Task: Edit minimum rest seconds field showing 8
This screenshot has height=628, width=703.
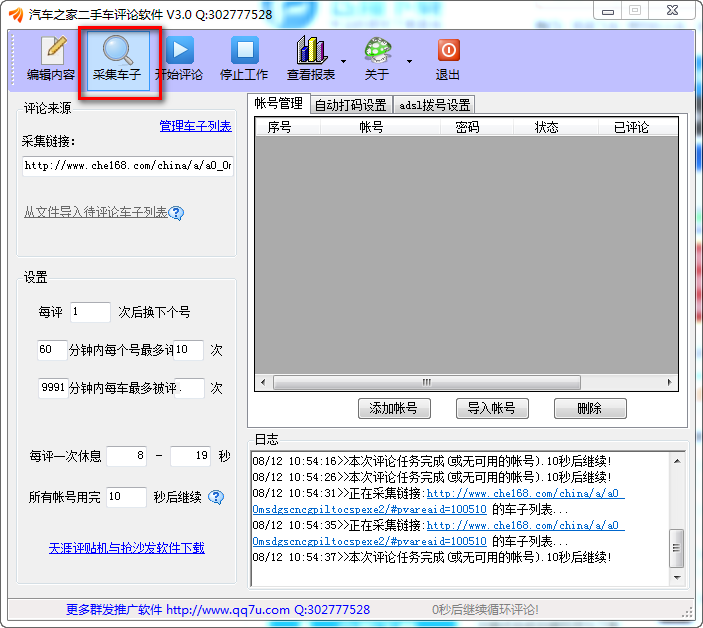Action: tap(127, 456)
